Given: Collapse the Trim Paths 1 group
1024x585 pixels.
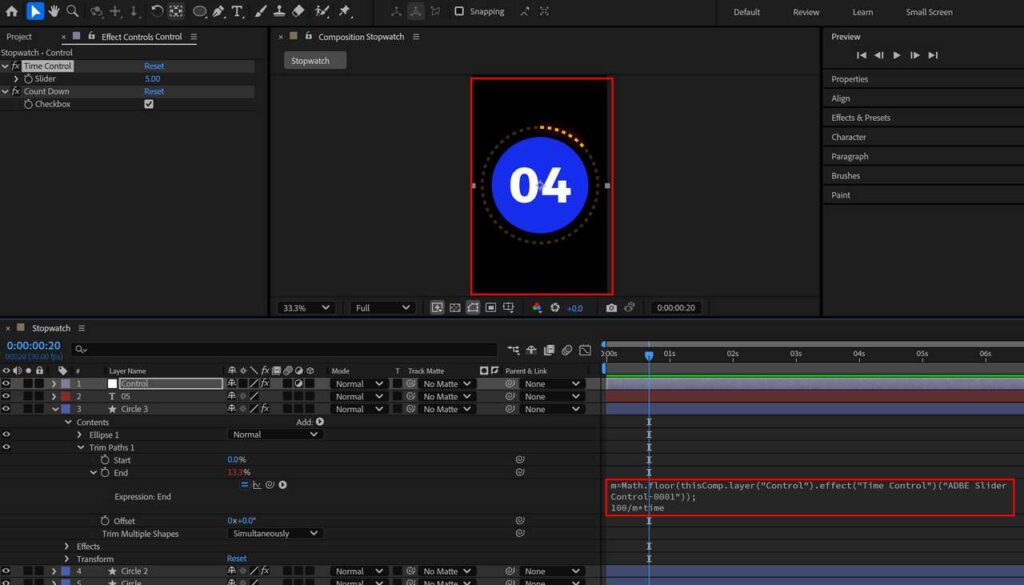Looking at the screenshot, I should pos(80,447).
